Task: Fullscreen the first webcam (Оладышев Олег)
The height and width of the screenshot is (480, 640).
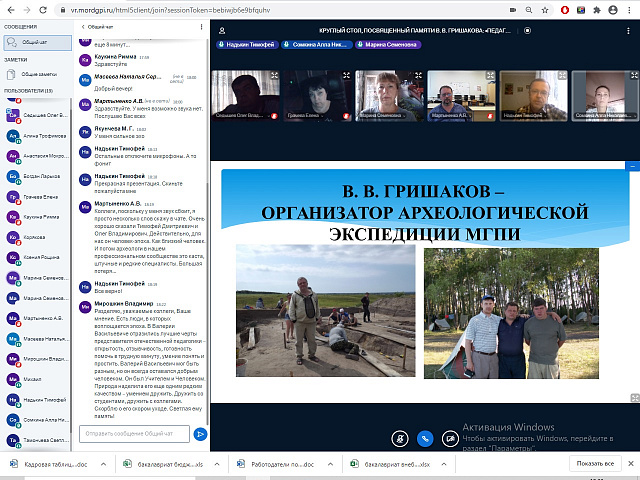Action: tap(274, 76)
